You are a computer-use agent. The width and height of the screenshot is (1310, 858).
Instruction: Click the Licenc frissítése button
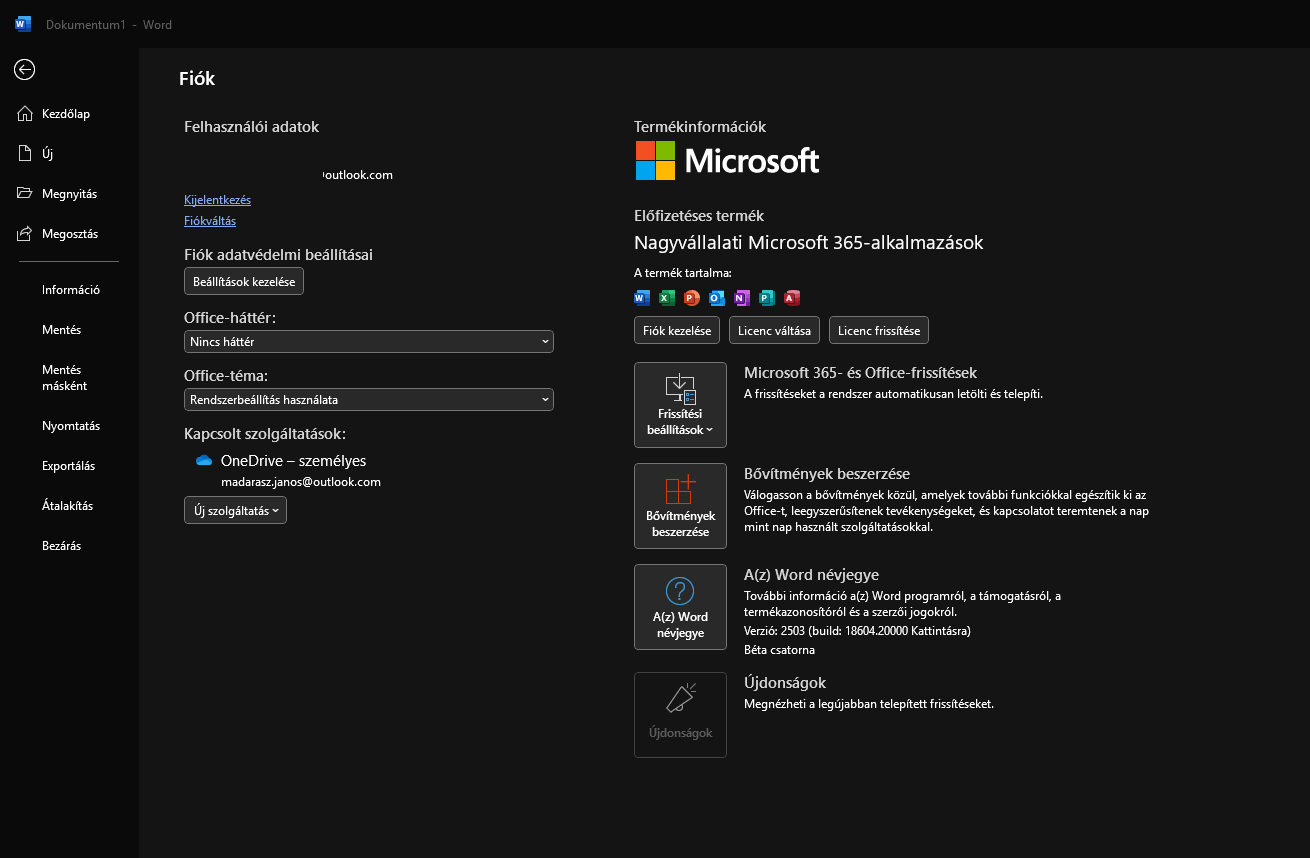point(879,330)
